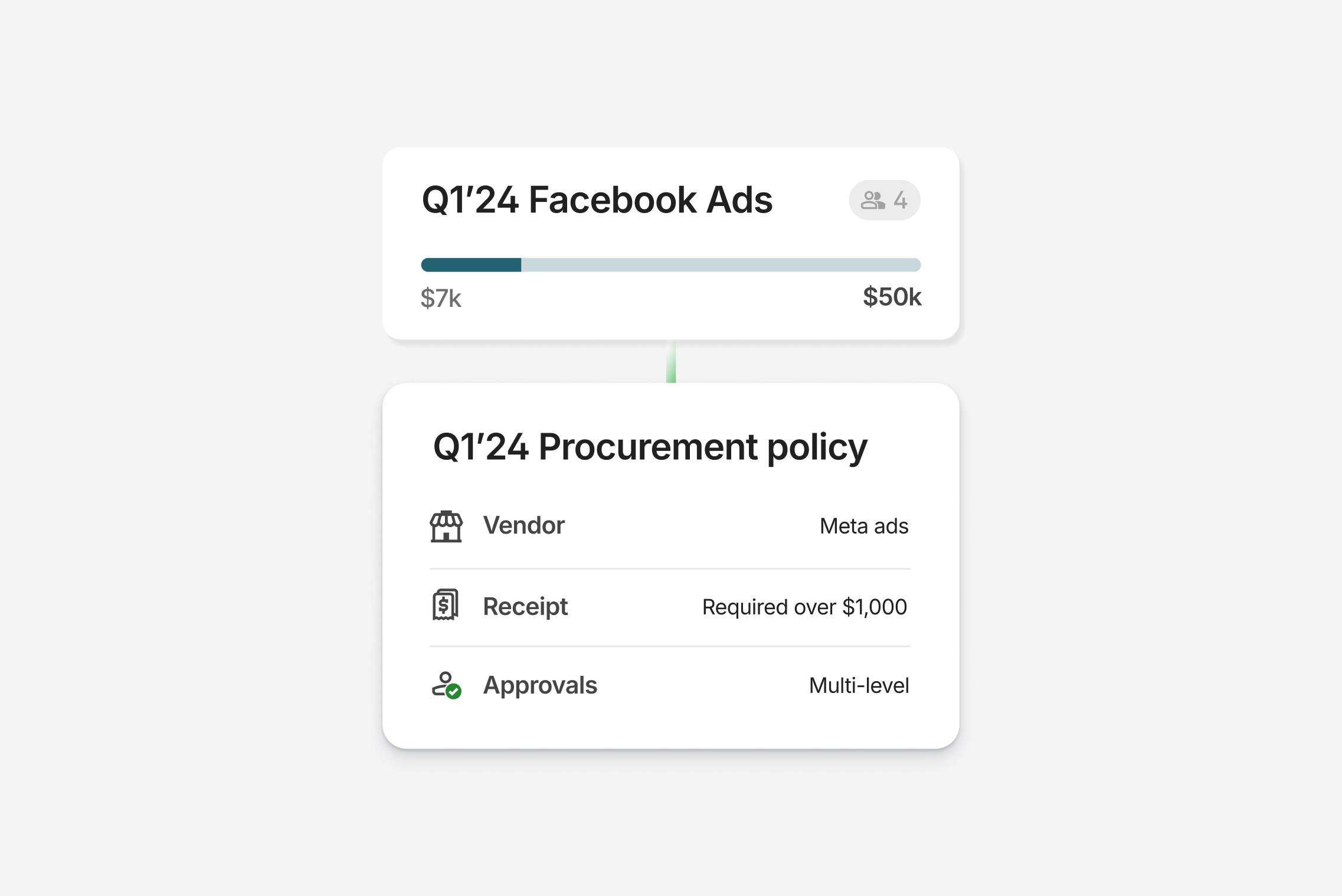
Task: Open the 4 members badge
Action: pyautogui.click(x=884, y=200)
